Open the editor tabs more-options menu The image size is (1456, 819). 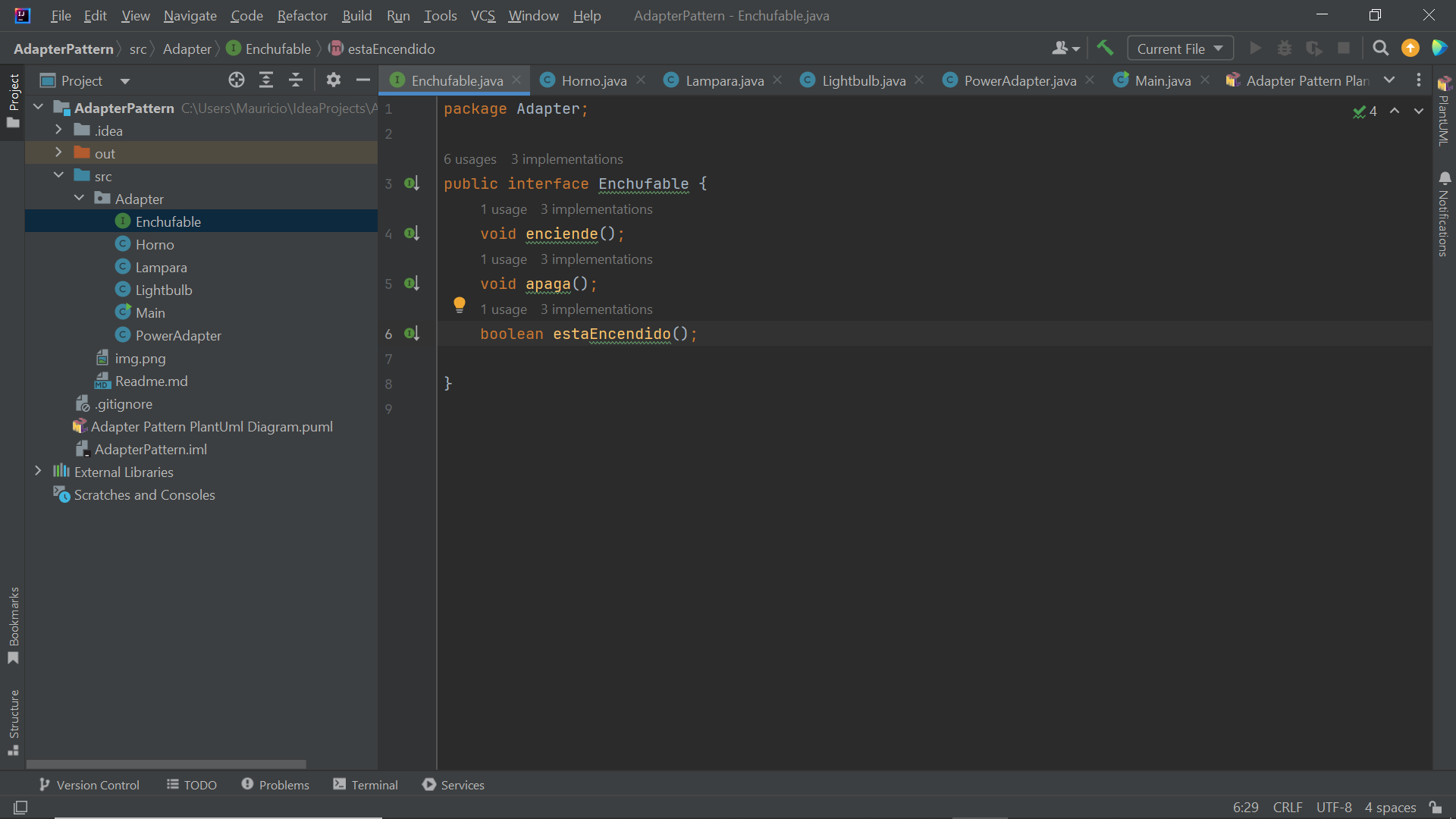click(x=1419, y=80)
